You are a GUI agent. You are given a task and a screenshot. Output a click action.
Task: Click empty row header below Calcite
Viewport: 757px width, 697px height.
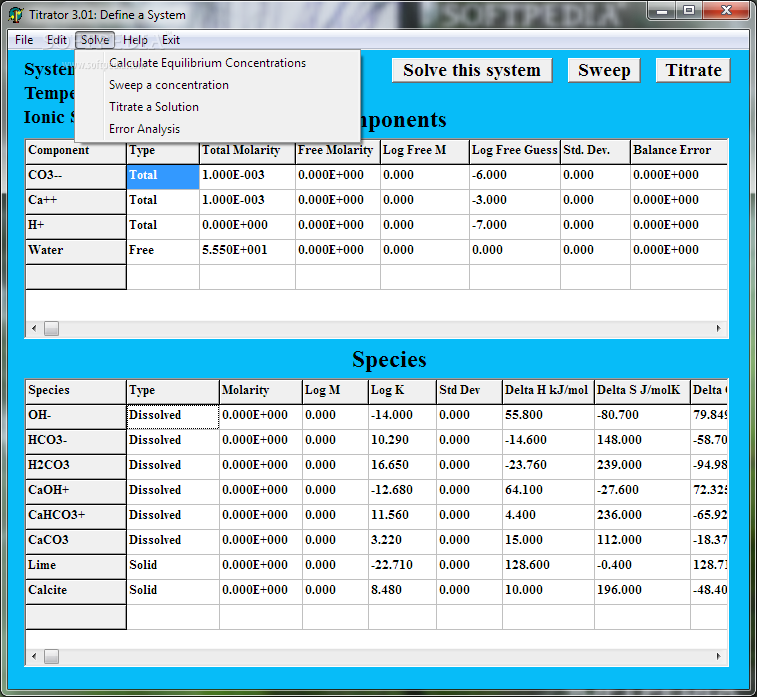[x=76, y=617]
